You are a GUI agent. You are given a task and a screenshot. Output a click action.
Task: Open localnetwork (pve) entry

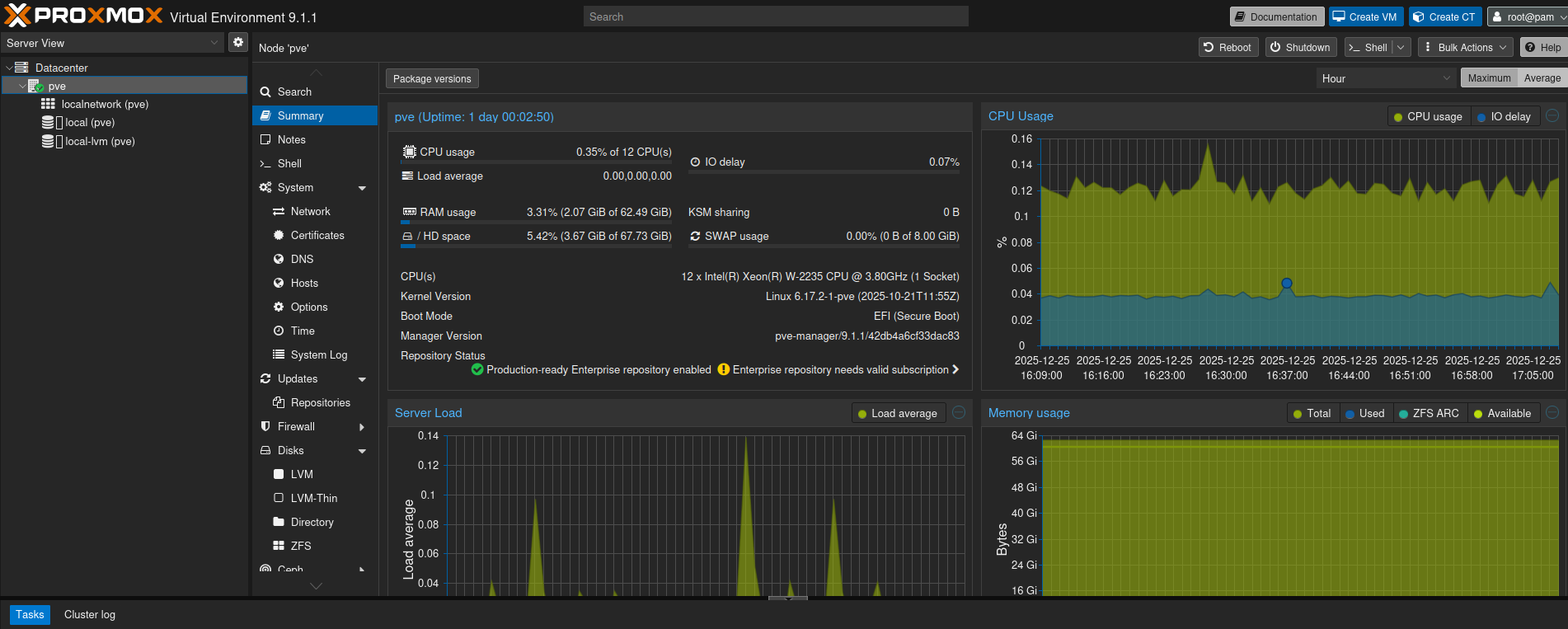coord(105,104)
